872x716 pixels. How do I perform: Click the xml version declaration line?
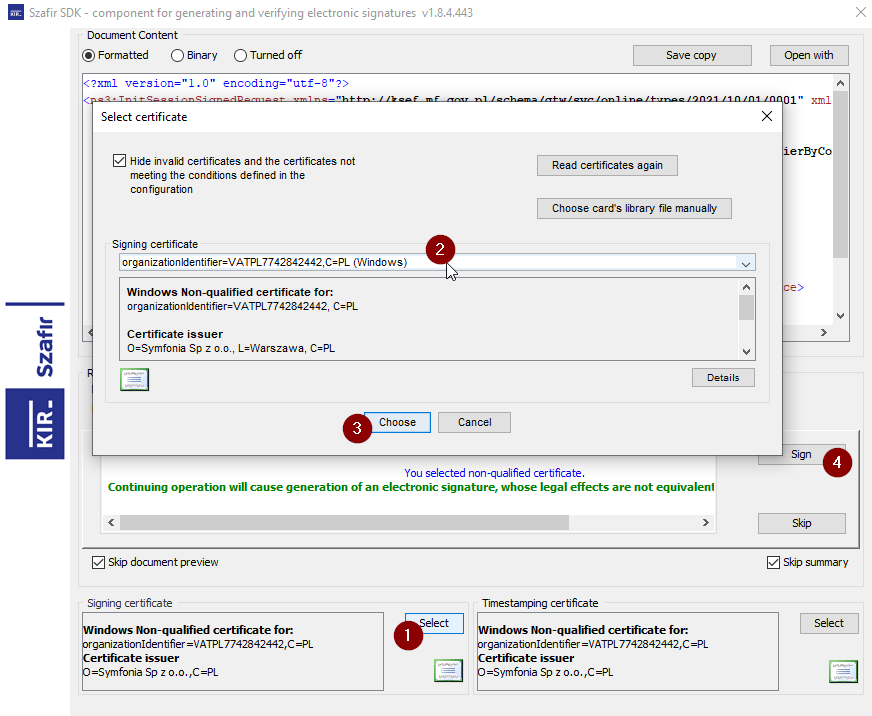tap(216, 83)
